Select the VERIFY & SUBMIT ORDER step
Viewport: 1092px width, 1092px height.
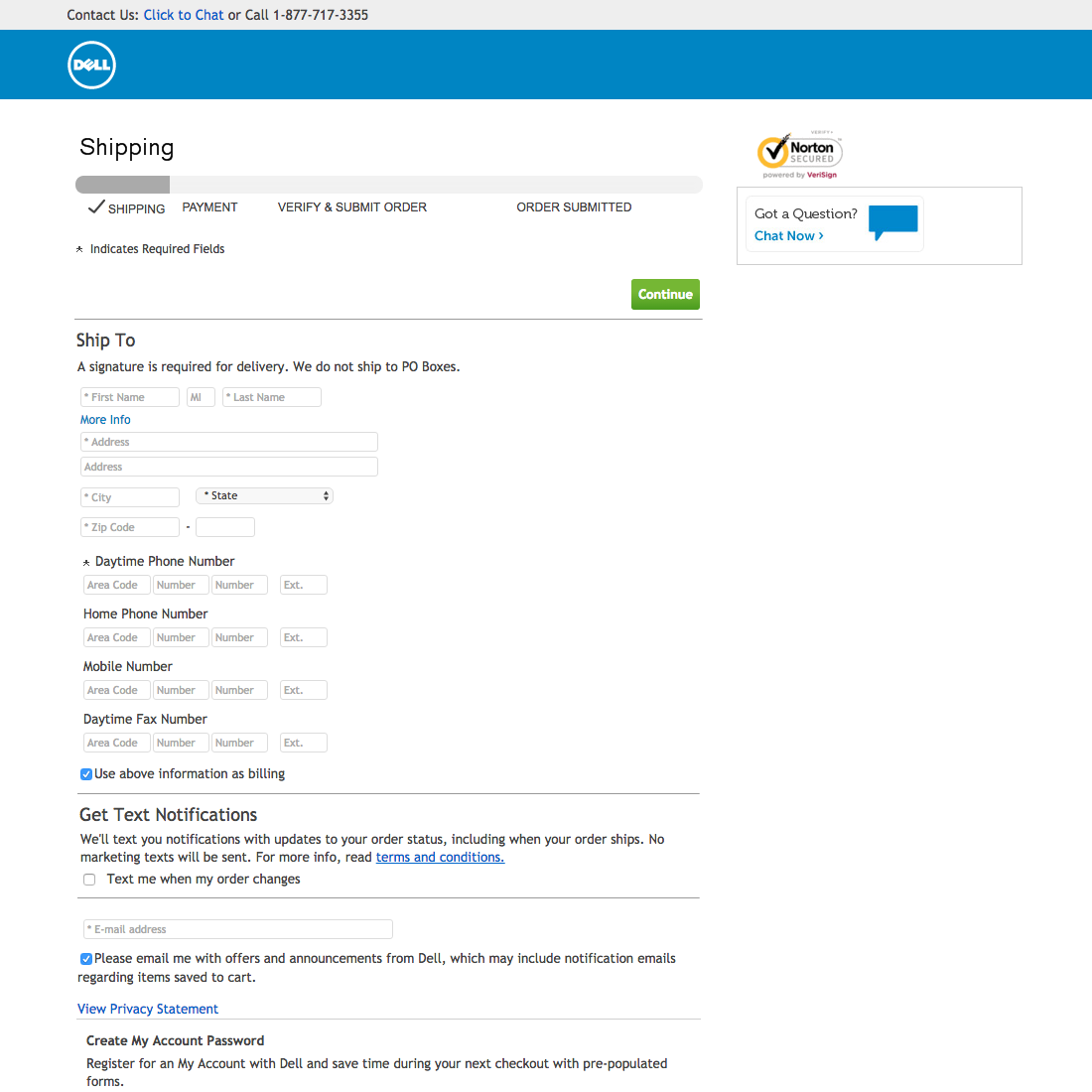coord(351,207)
